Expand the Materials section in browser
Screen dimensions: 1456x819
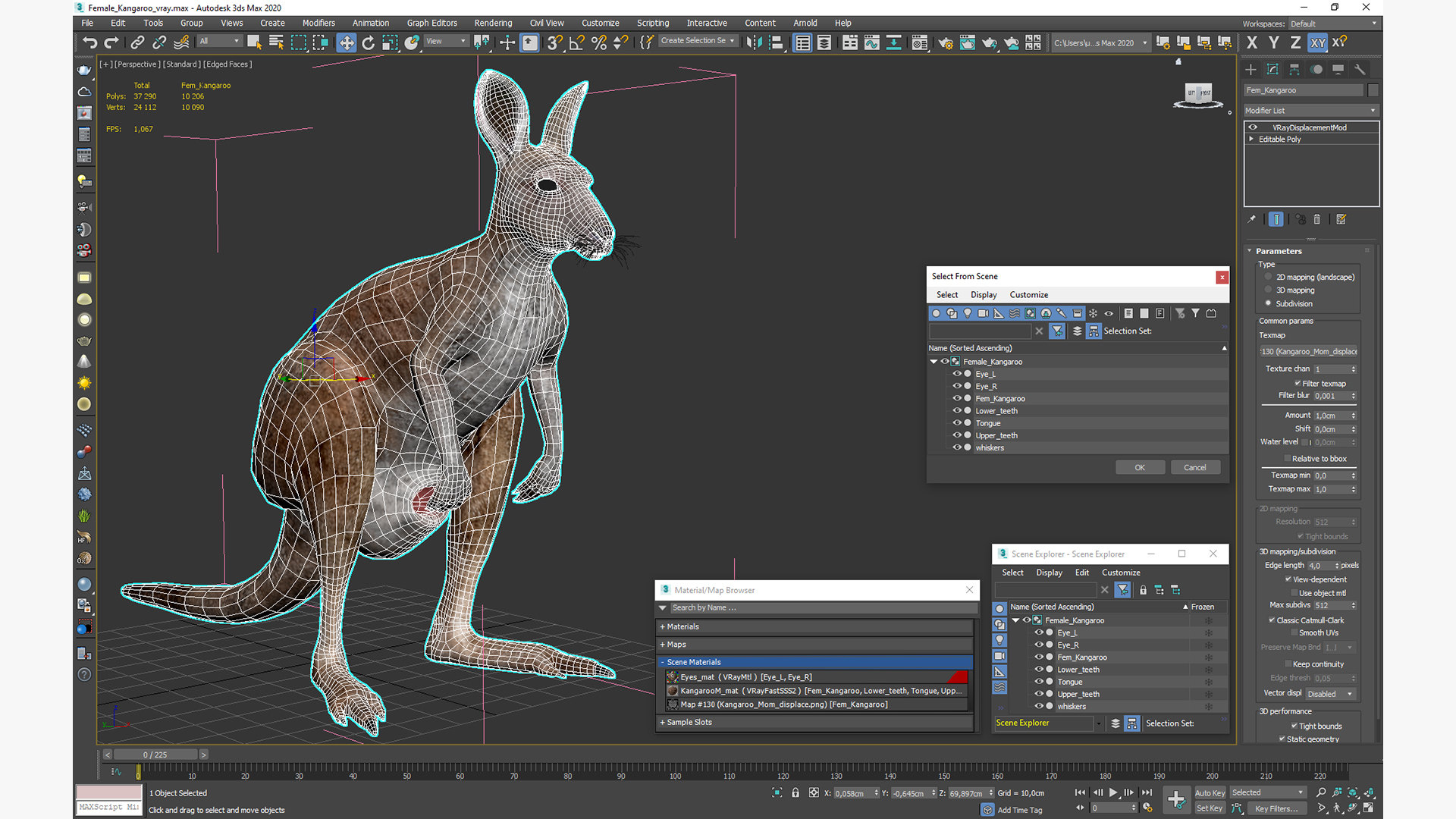684,625
